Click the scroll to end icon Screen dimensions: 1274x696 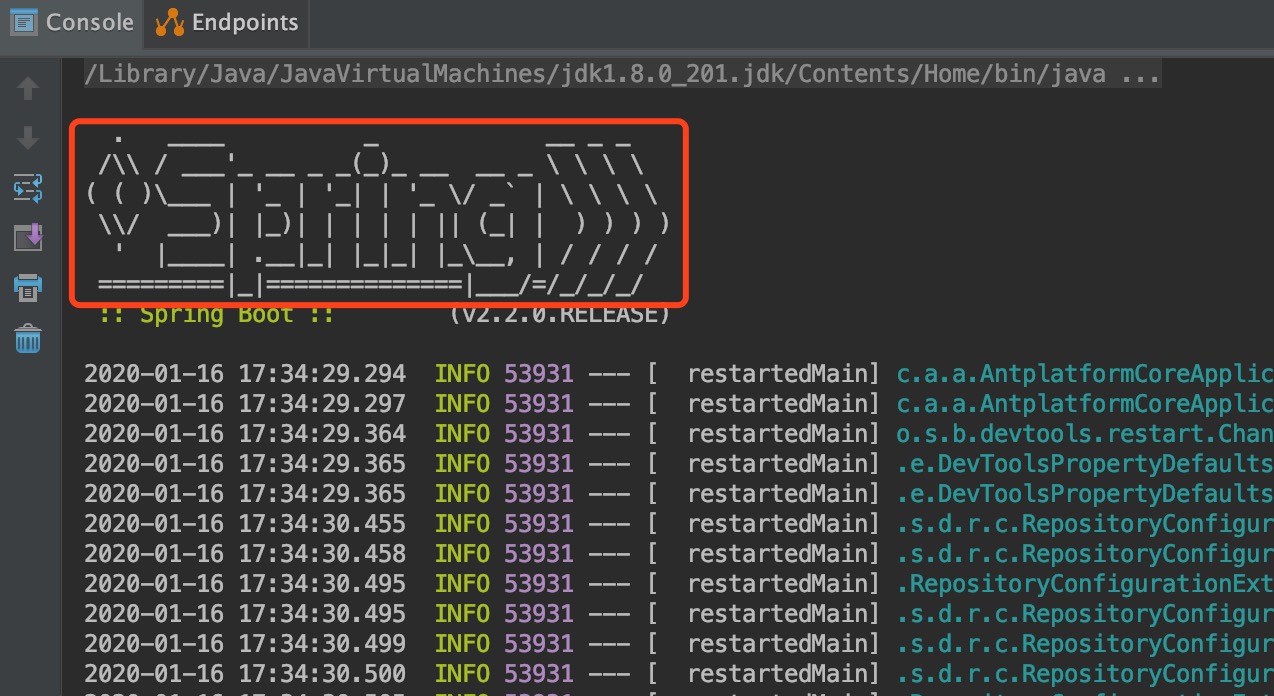tap(28, 237)
